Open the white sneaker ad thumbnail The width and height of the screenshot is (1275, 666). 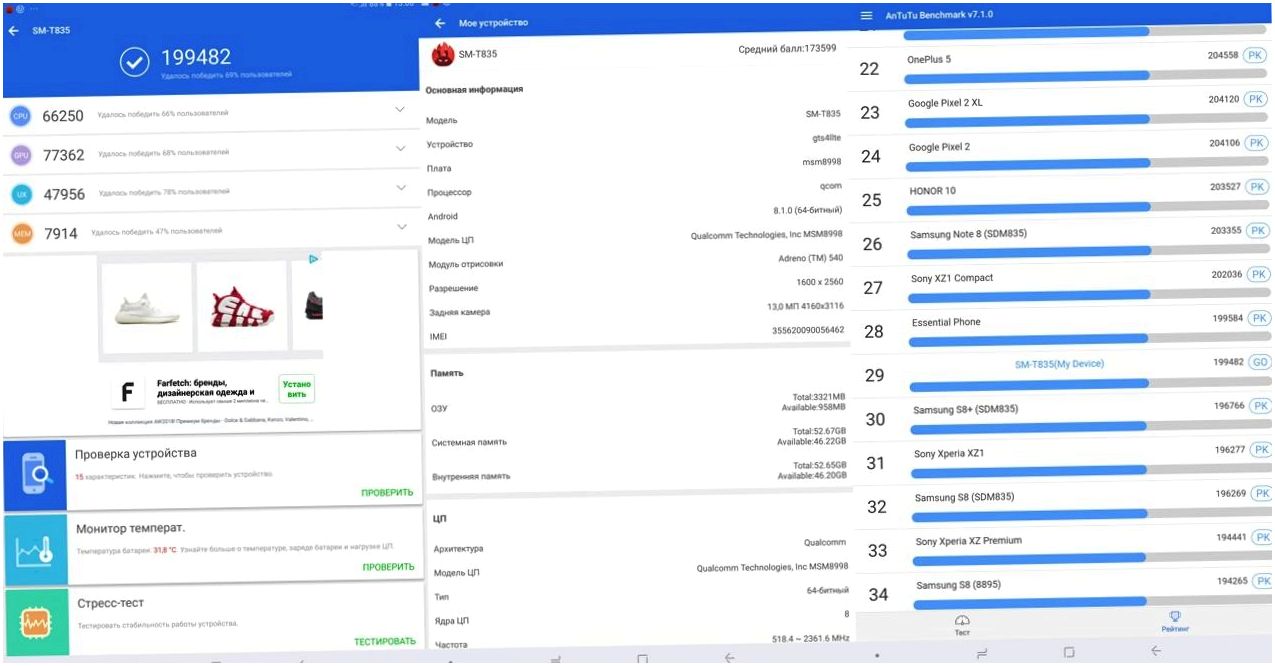pos(146,306)
